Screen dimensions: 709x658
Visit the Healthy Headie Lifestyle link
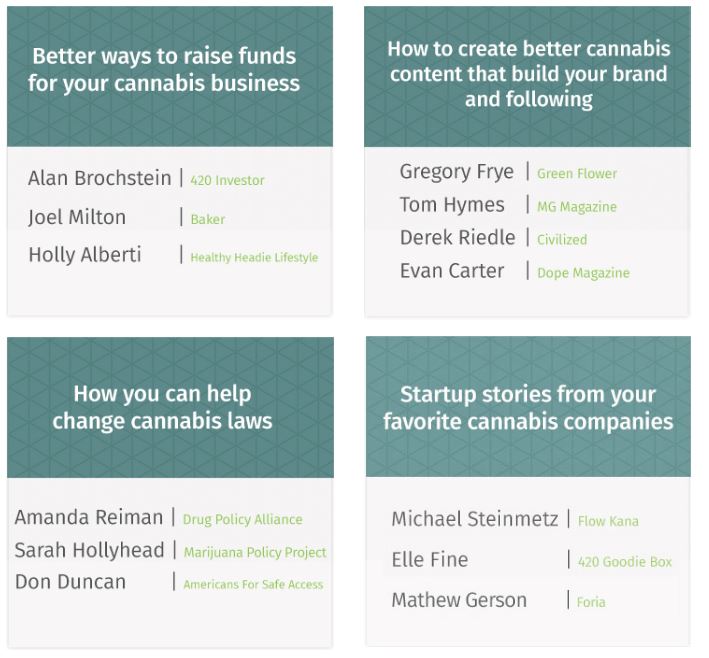254,257
